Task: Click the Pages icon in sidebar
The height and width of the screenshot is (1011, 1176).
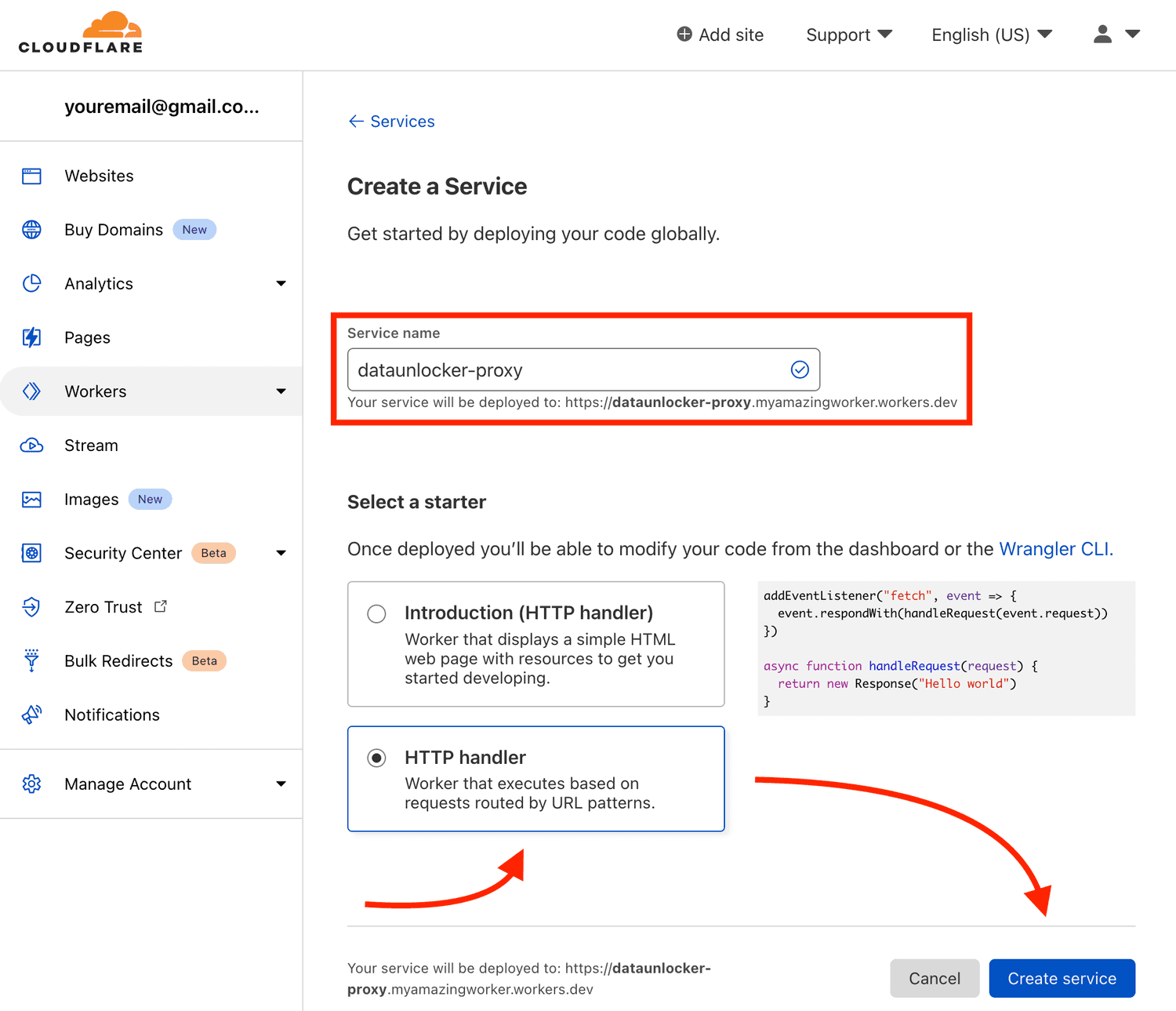Action: click(x=31, y=337)
